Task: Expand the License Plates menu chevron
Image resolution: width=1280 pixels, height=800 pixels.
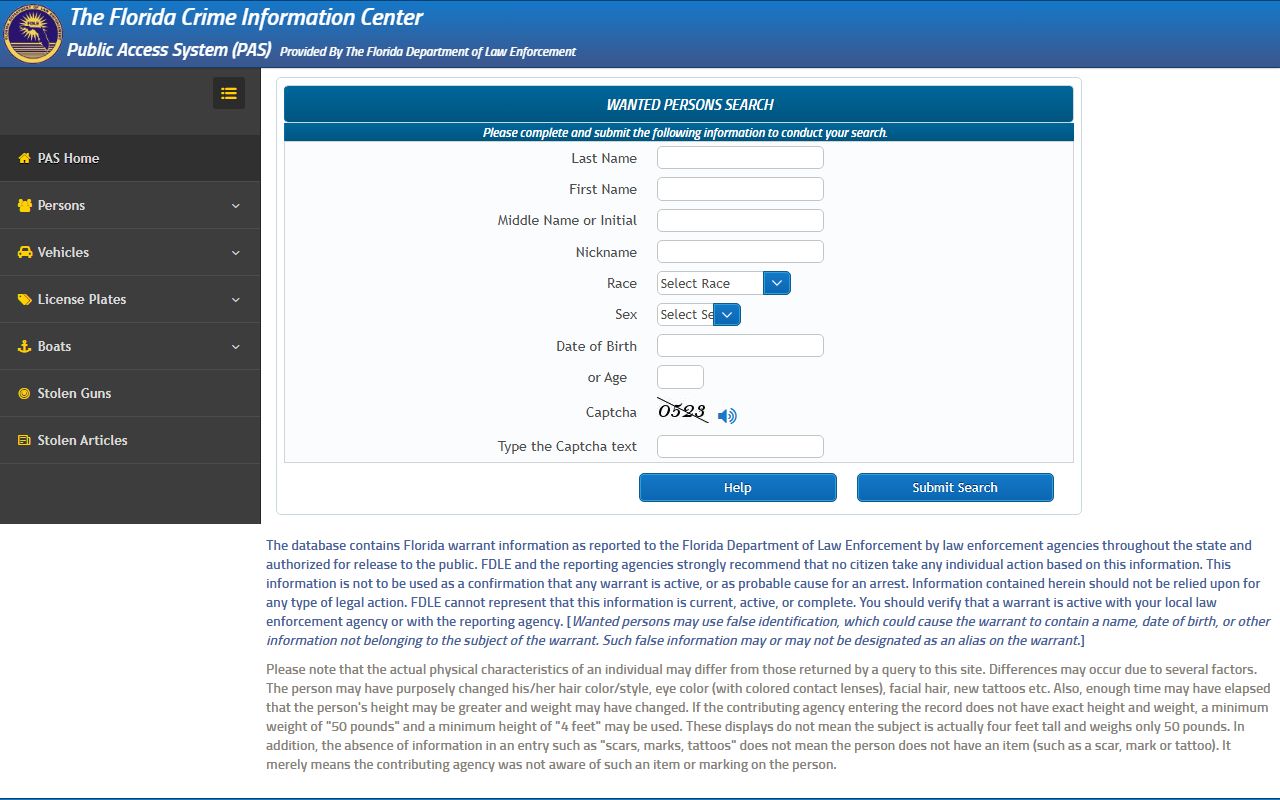Action: (236, 300)
